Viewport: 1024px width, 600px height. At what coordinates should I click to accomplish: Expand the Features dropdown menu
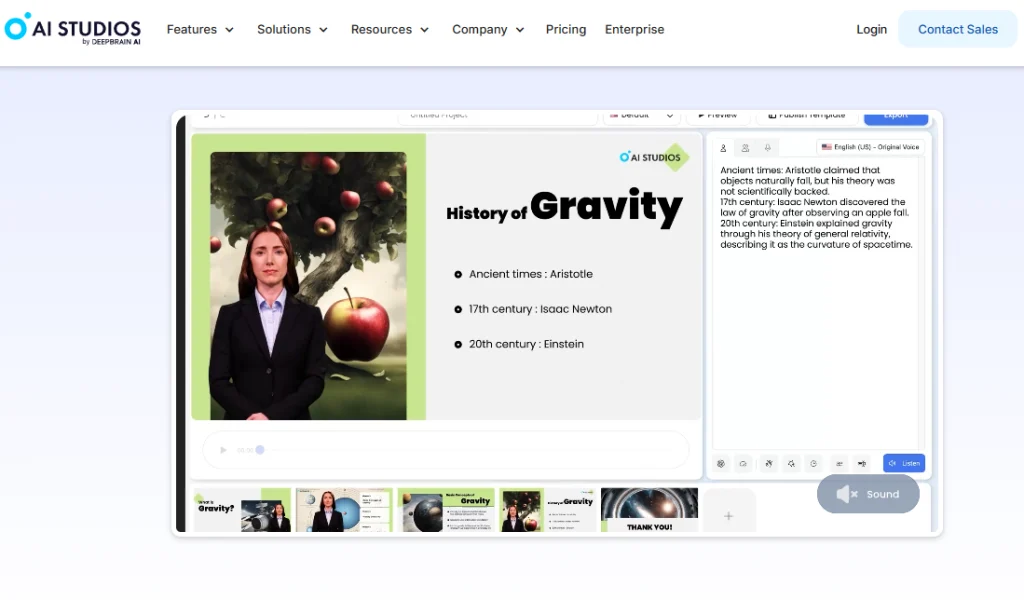tap(200, 29)
